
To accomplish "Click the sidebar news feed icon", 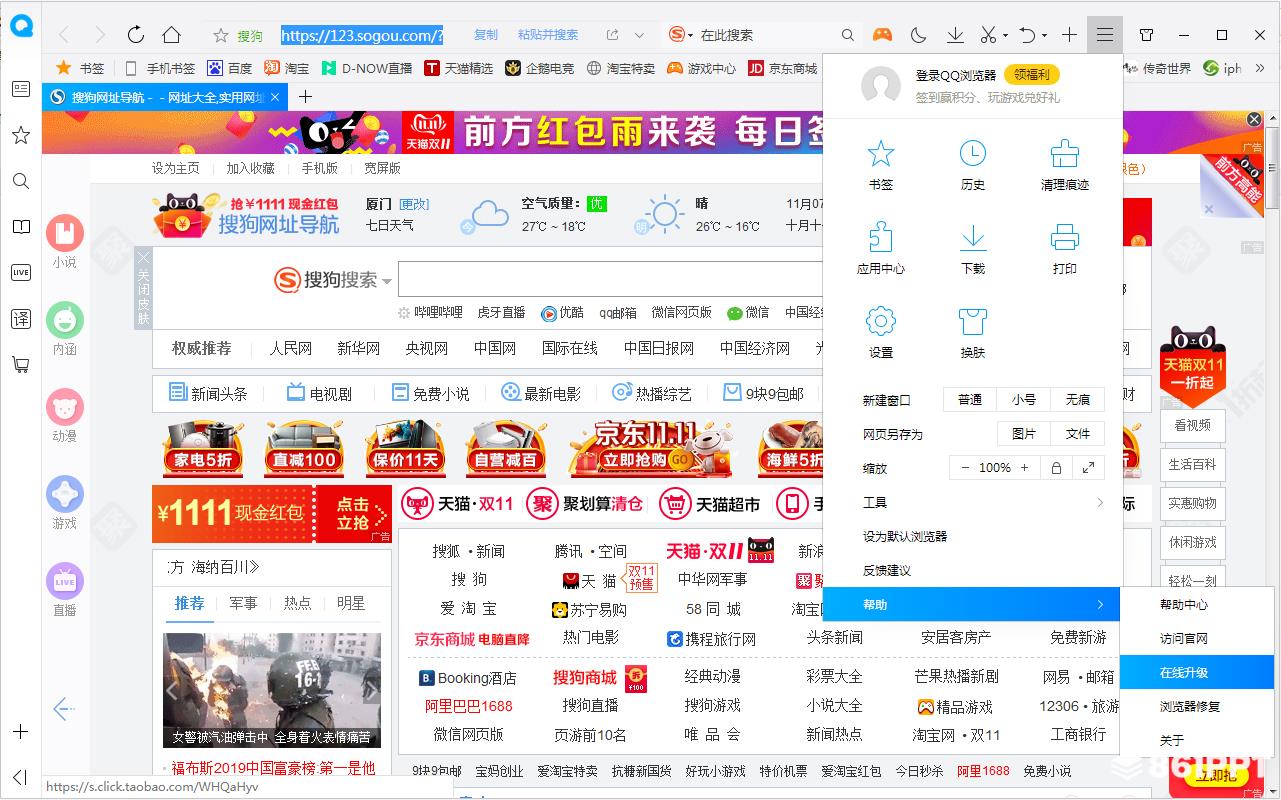I will coord(21,89).
